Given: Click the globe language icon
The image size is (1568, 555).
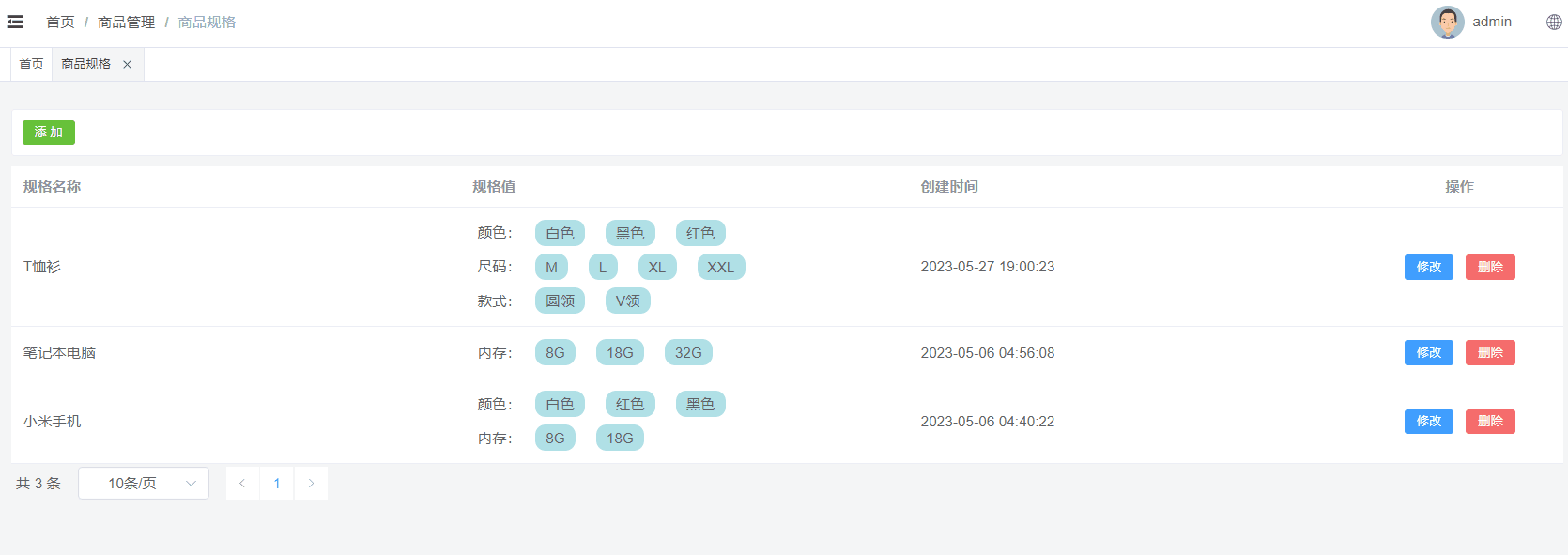Looking at the screenshot, I should (x=1554, y=23).
